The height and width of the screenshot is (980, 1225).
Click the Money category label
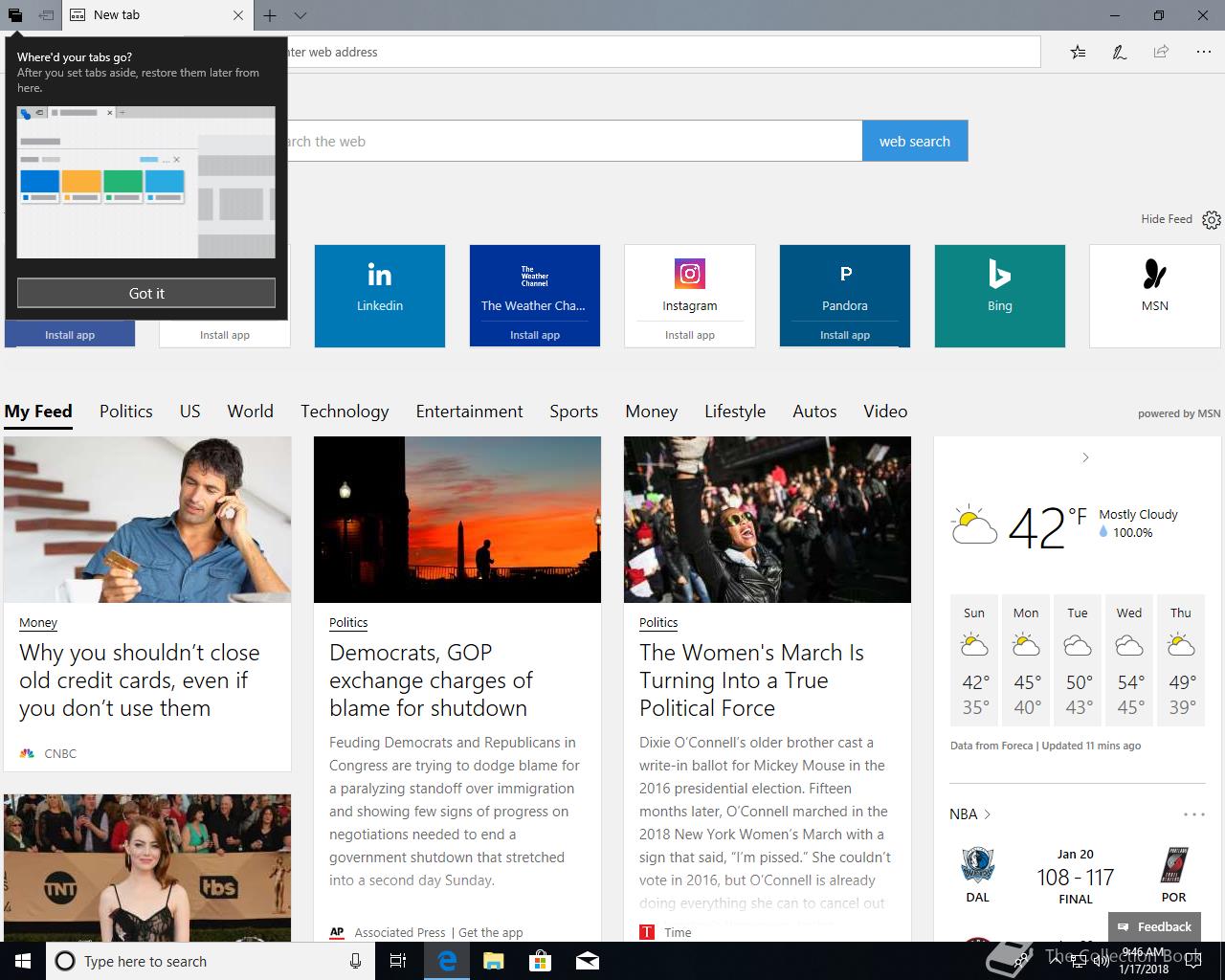point(38,622)
